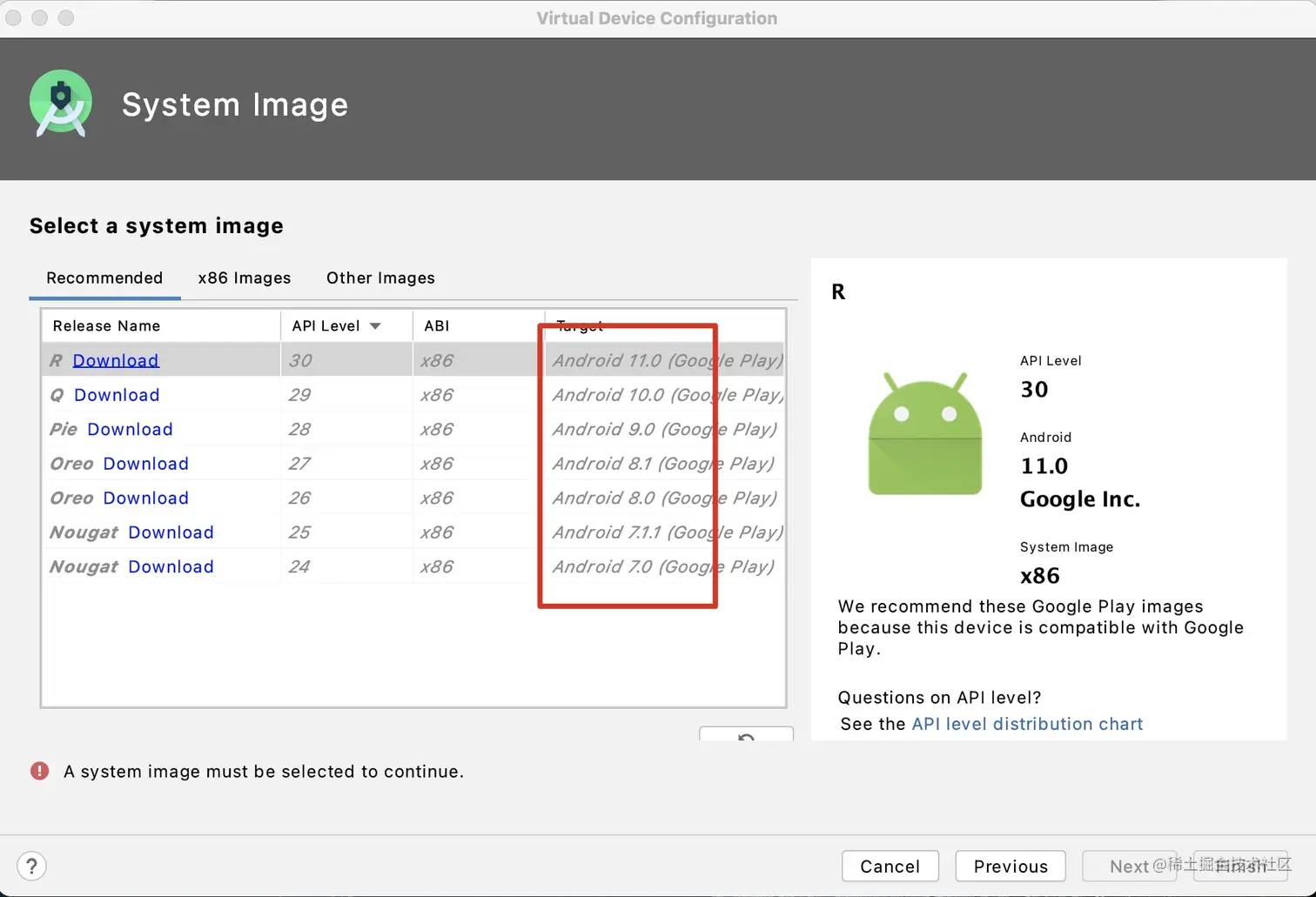Click the Android Studio logo icon
1316x897 pixels.
click(x=61, y=104)
